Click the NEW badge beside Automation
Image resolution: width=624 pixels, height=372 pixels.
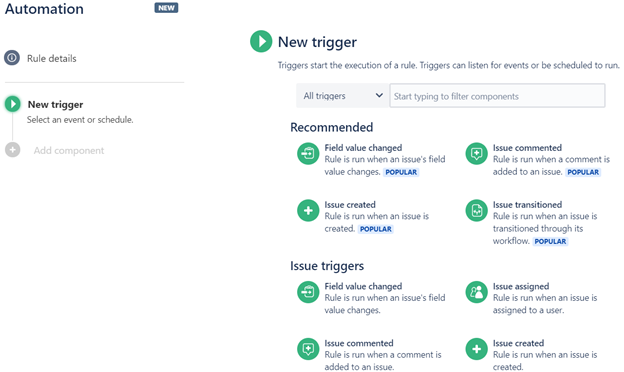(x=166, y=8)
